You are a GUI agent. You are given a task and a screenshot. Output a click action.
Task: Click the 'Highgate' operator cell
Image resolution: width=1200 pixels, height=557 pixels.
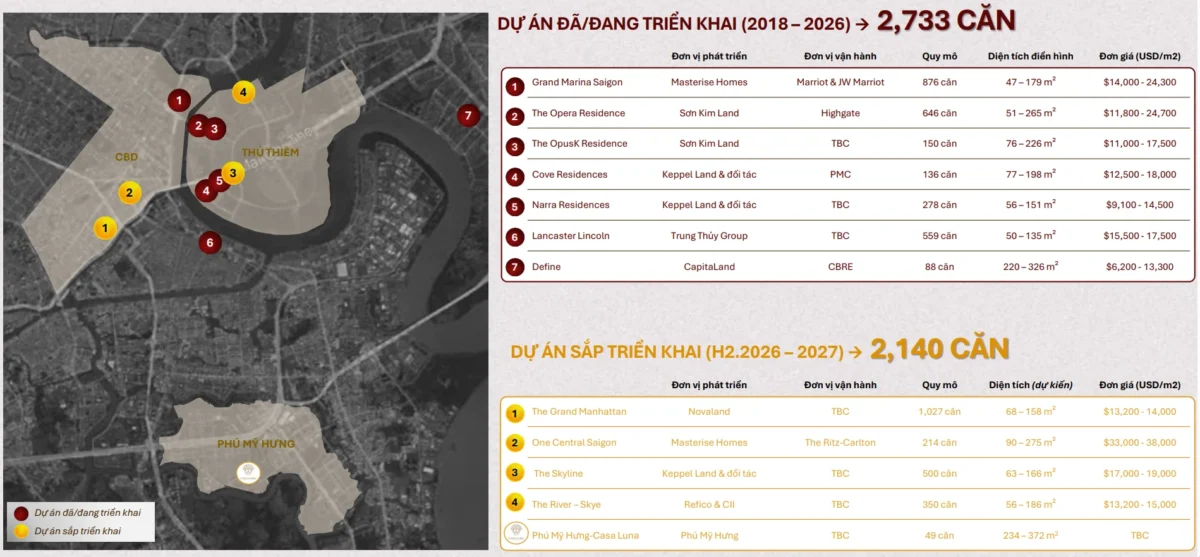pos(840,113)
